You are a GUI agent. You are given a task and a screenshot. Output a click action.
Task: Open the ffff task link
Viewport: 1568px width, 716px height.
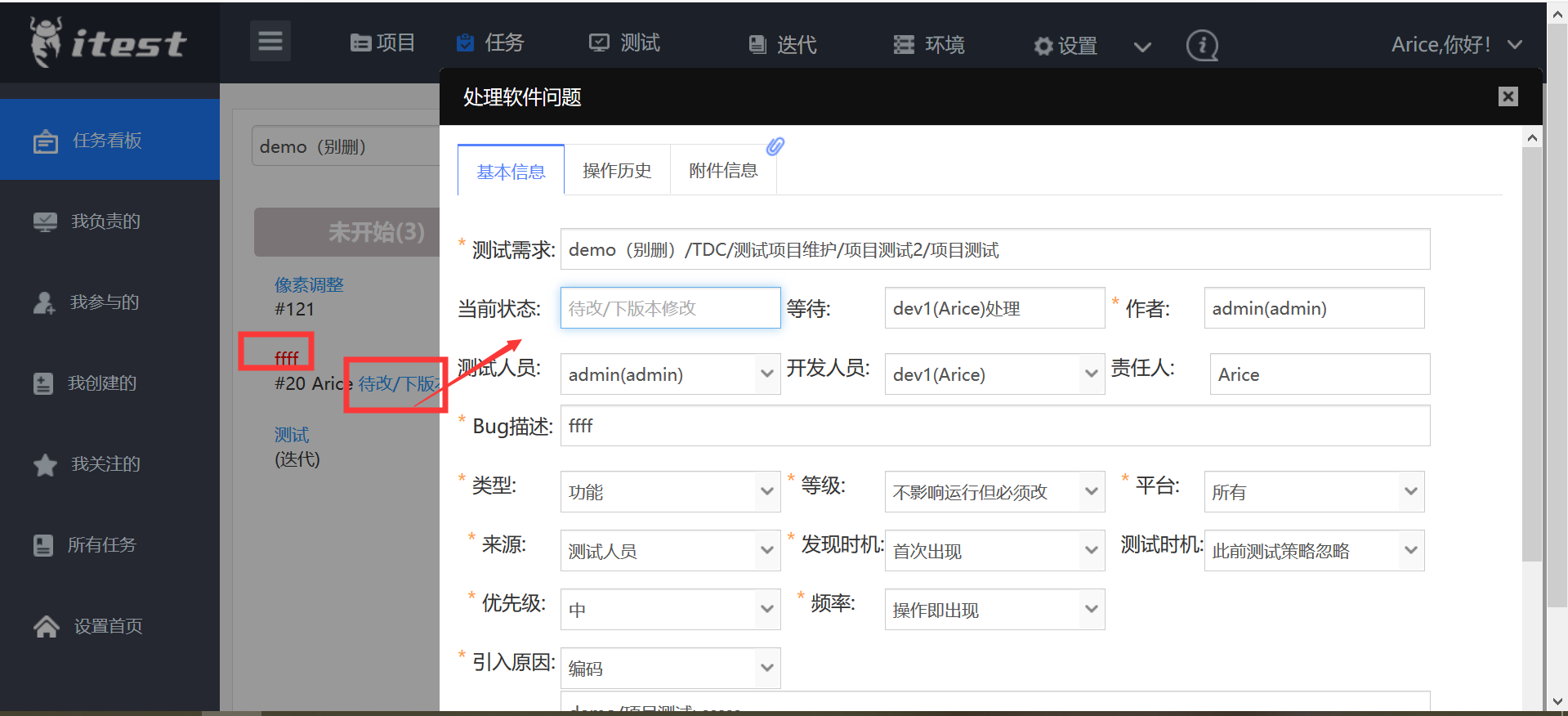[287, 358]
